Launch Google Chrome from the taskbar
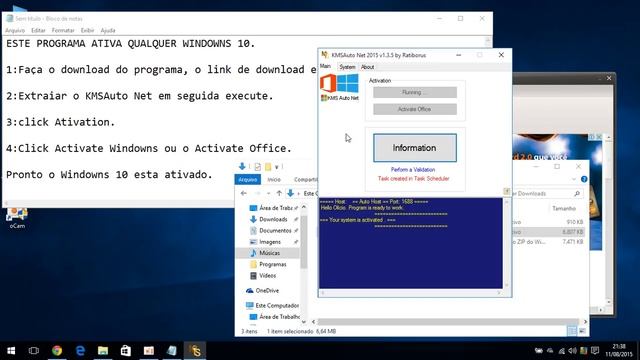Image resolution: width=640 pixels, height=360 pixels. point(57,351)
